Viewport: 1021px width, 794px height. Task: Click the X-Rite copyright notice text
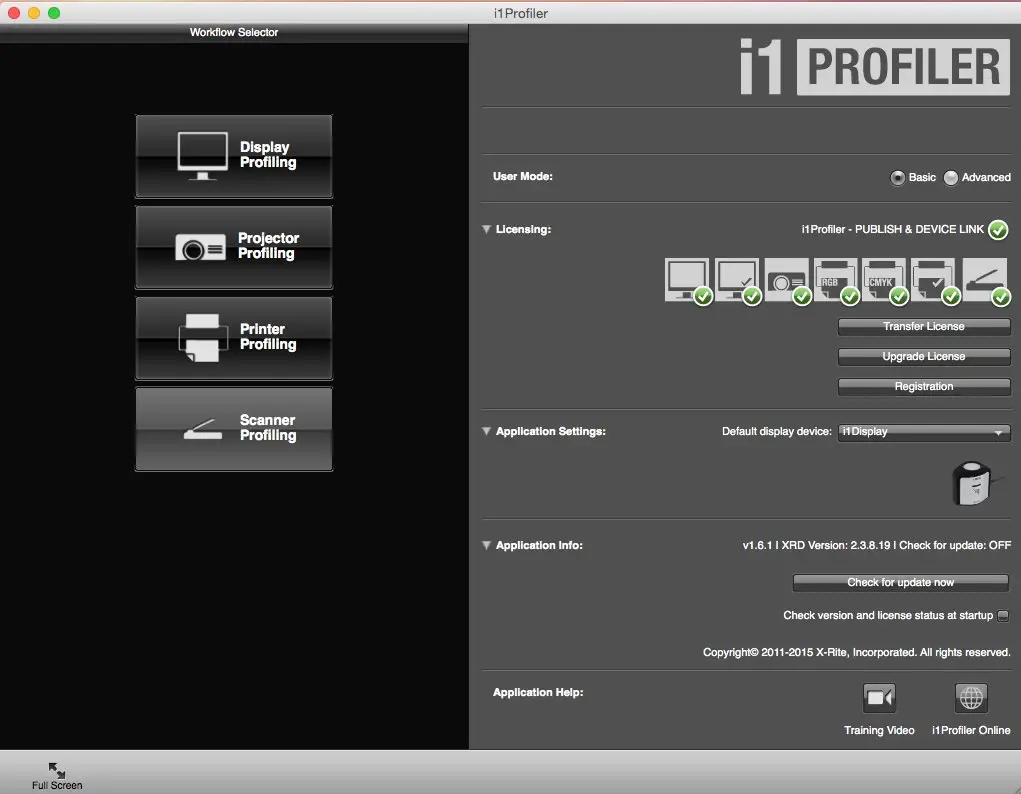pyautogui.click(x=856, y=652)
